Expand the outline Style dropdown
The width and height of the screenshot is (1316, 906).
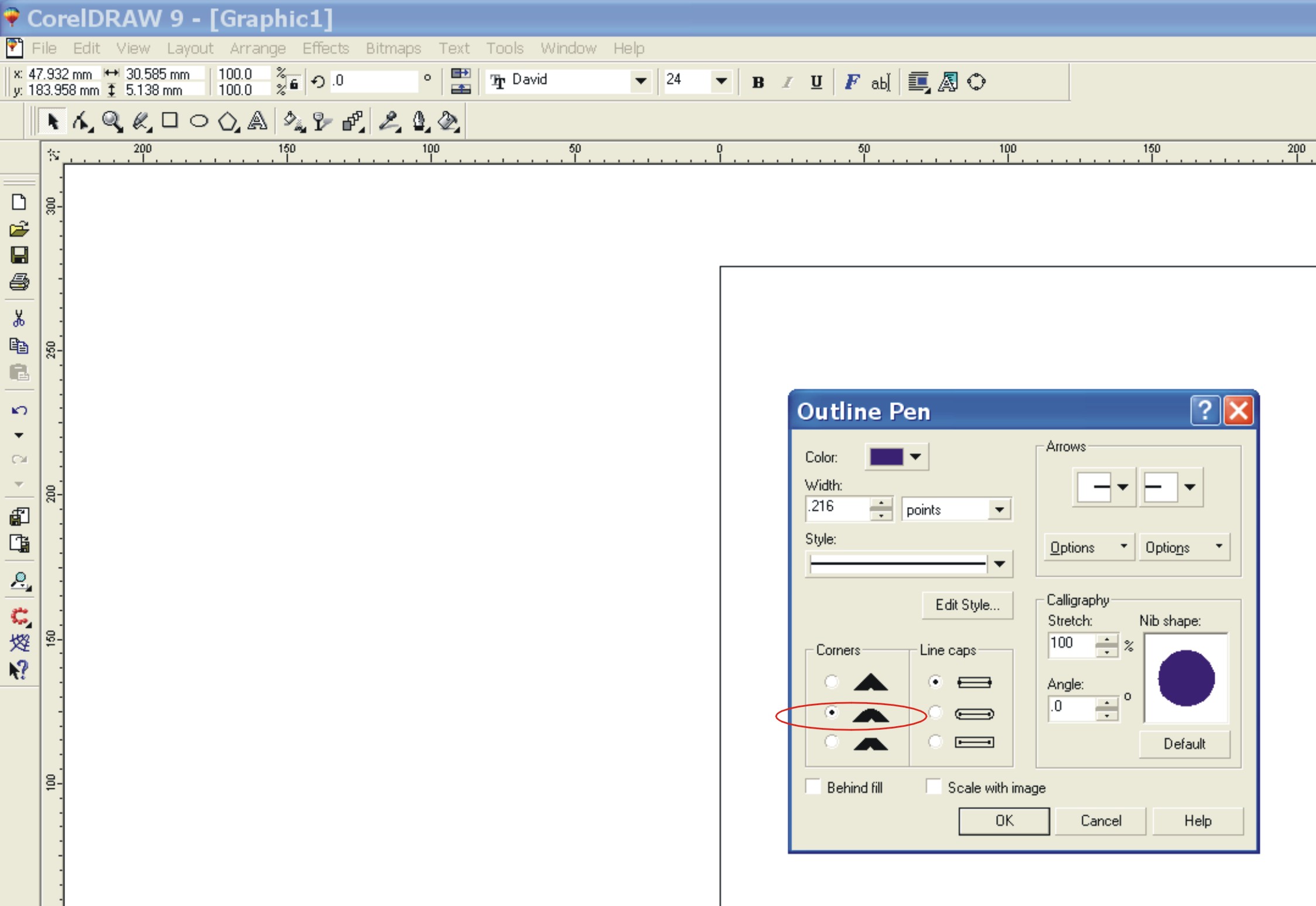click(999, 564)
